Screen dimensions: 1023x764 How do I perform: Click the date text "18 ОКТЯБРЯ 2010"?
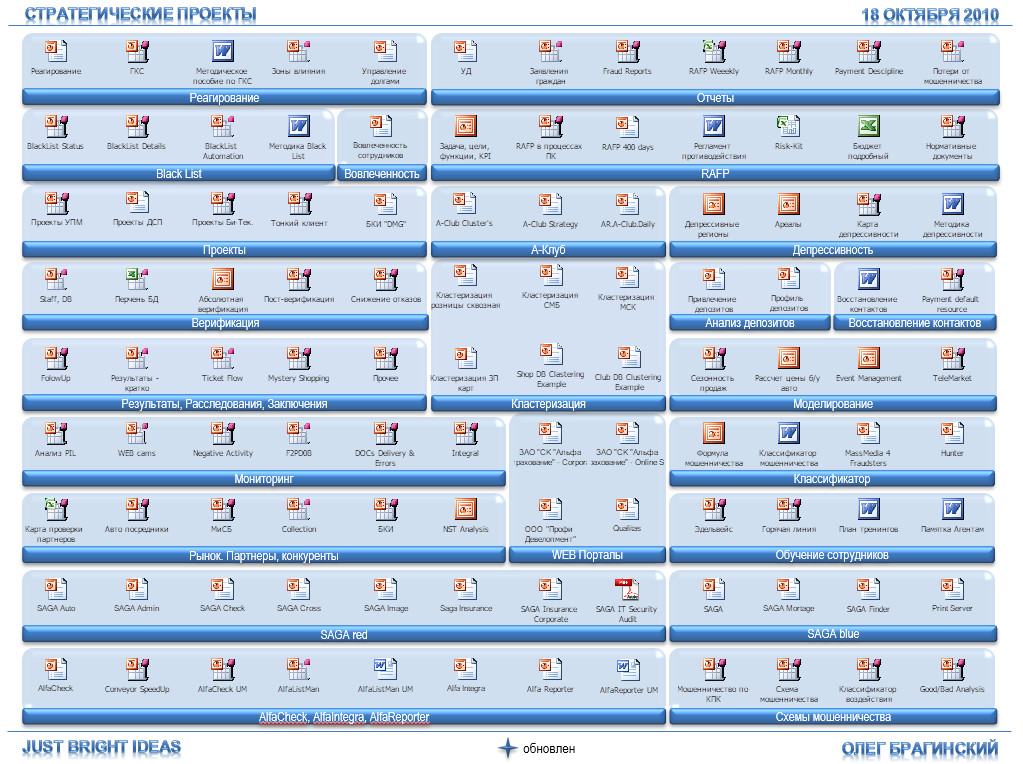930,14
